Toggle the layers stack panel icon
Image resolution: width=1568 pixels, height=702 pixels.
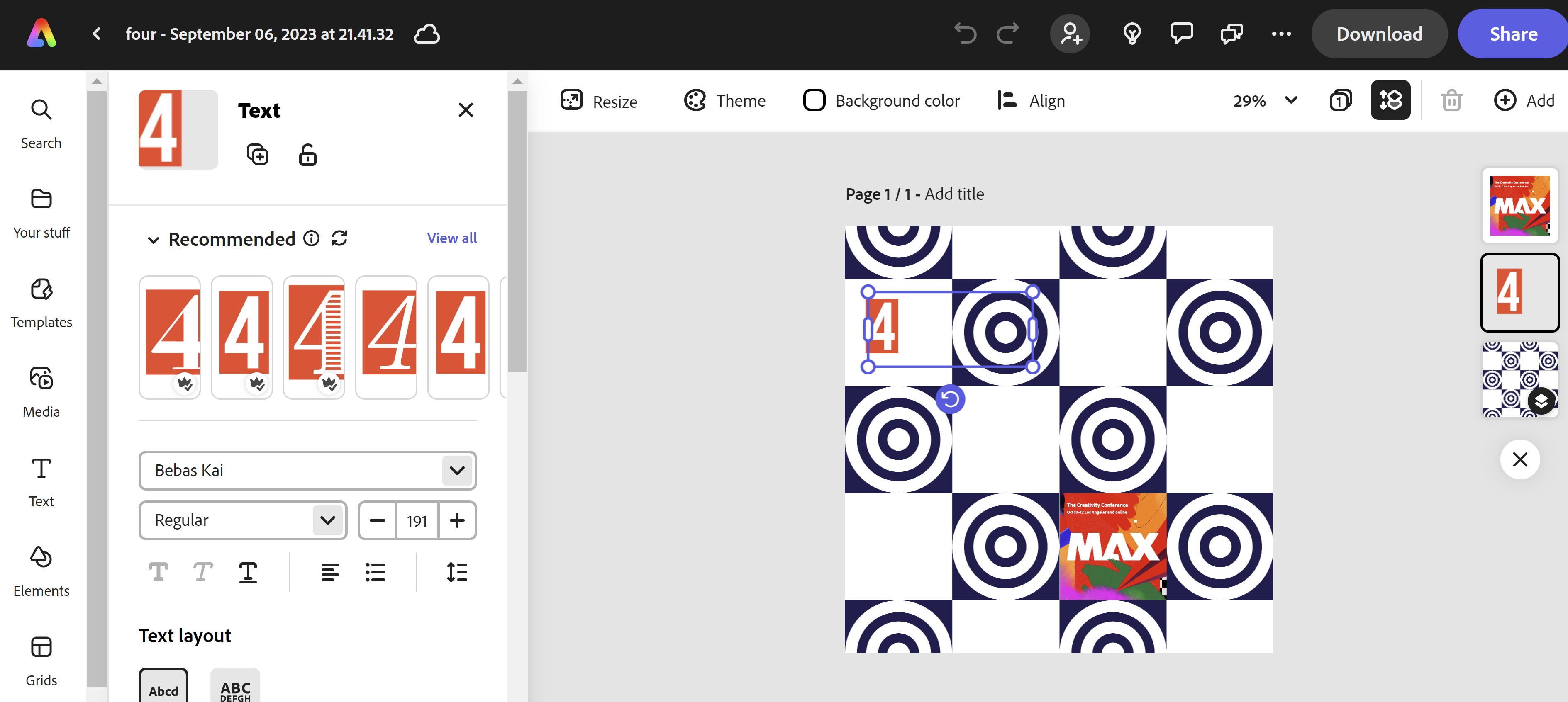pyautogui.click(x=1390, y=100)
